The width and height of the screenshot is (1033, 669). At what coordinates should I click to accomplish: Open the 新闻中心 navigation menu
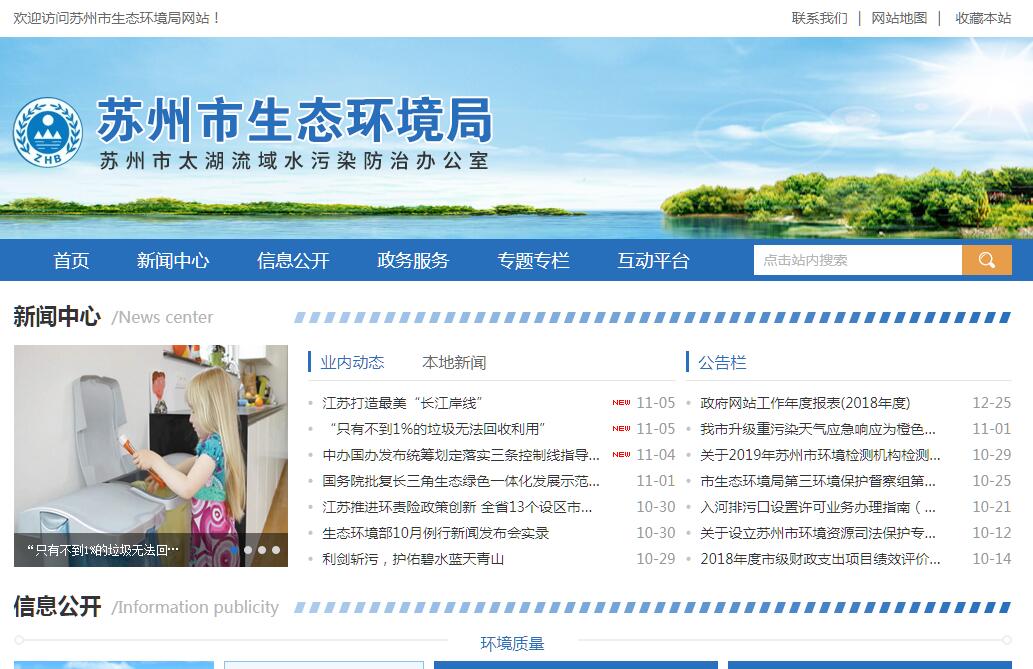[173, 261]
